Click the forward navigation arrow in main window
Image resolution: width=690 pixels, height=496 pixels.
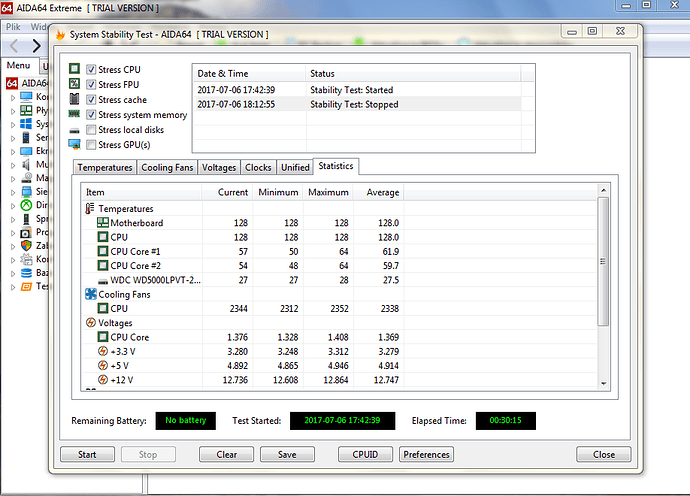37,45
